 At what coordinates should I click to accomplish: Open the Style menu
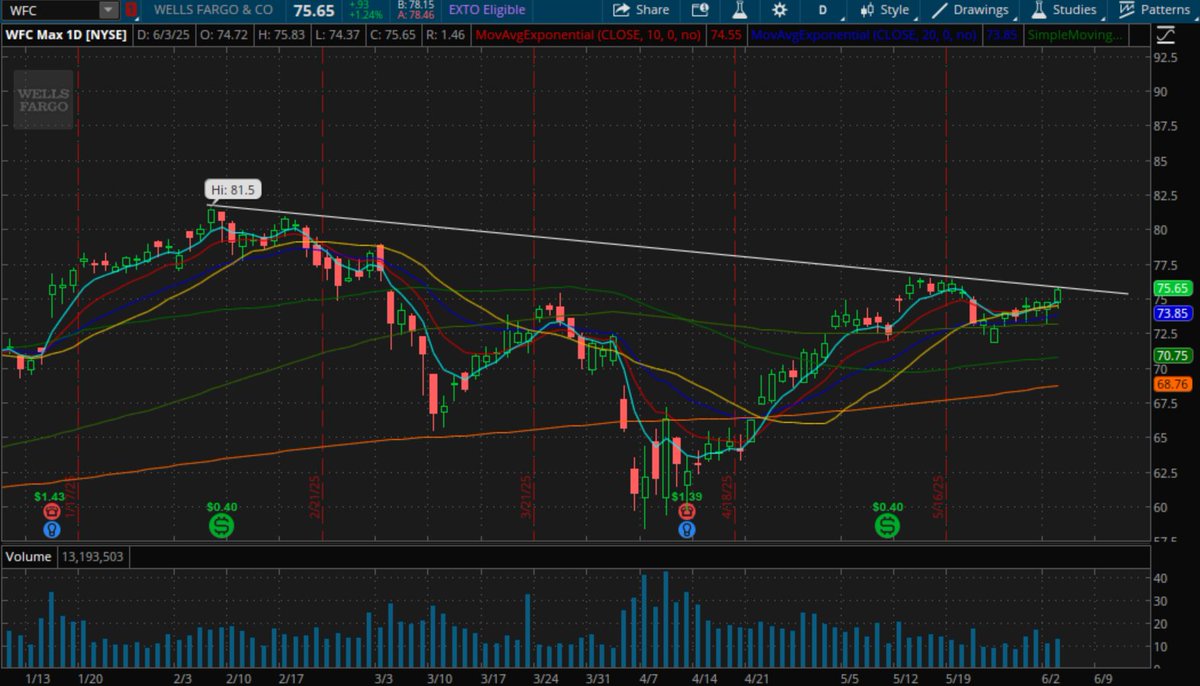point(884,10)
